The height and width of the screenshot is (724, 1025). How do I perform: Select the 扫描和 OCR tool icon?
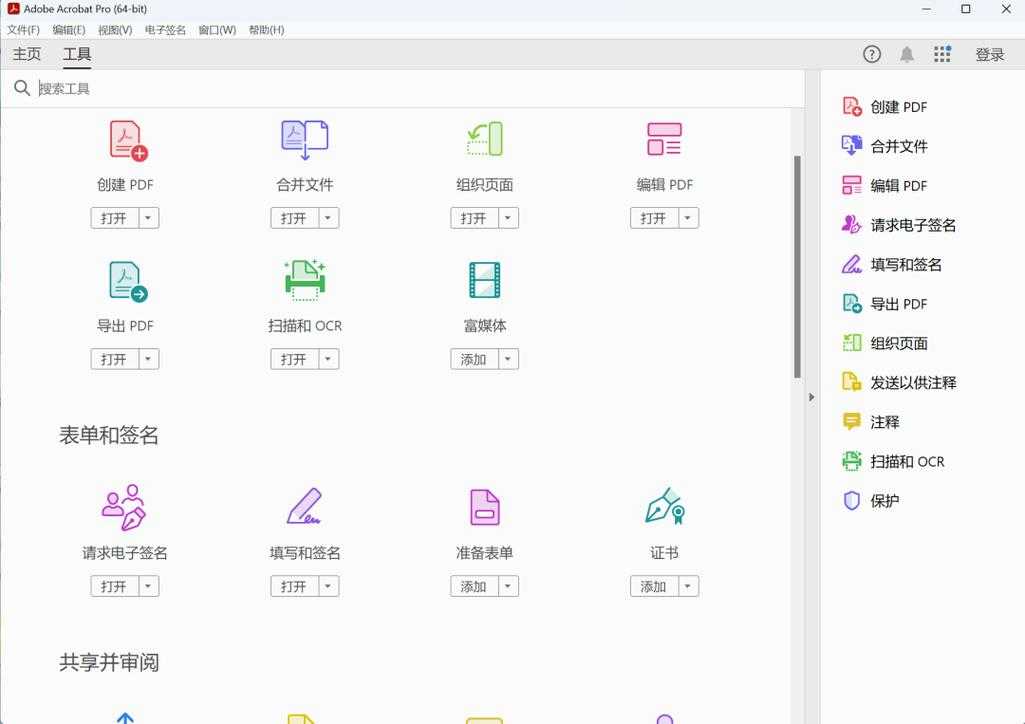tap(304, 280)
